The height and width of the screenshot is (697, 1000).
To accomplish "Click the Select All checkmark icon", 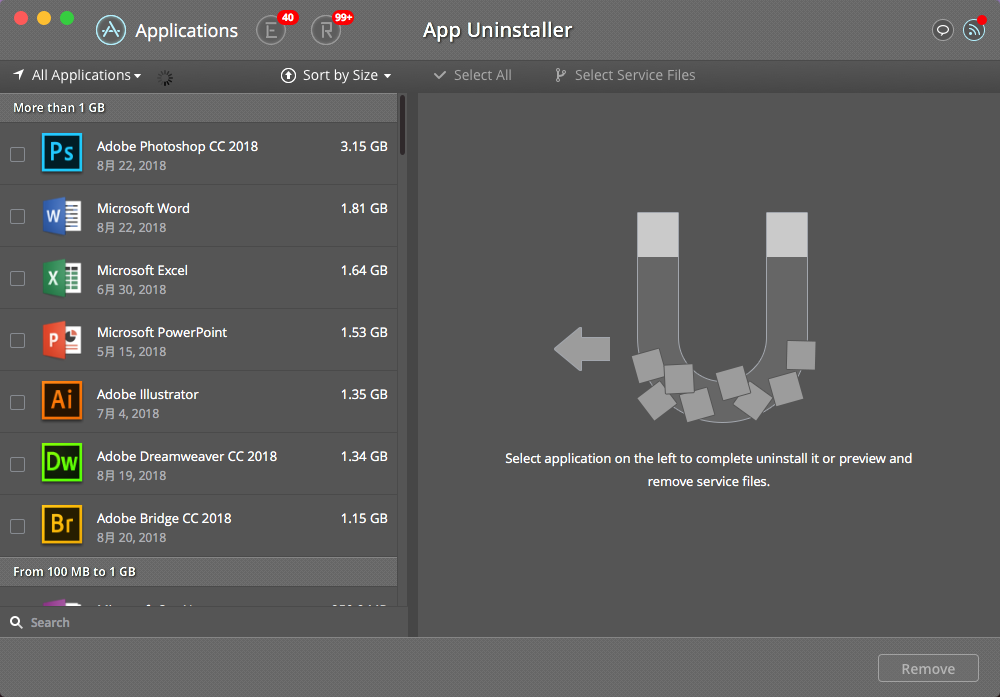I will [439, 75].
